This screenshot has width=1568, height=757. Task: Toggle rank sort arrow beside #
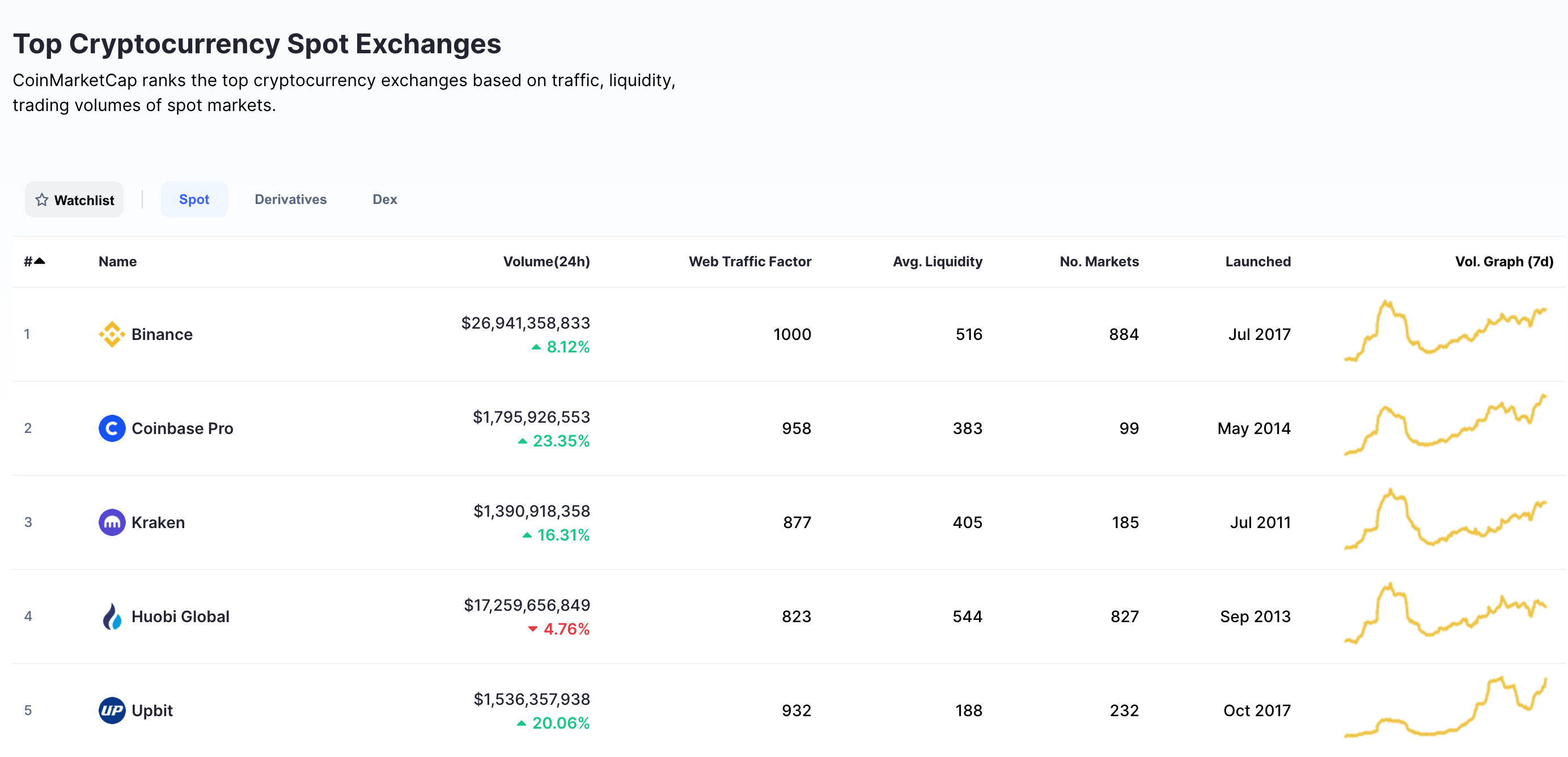(40, 261)
